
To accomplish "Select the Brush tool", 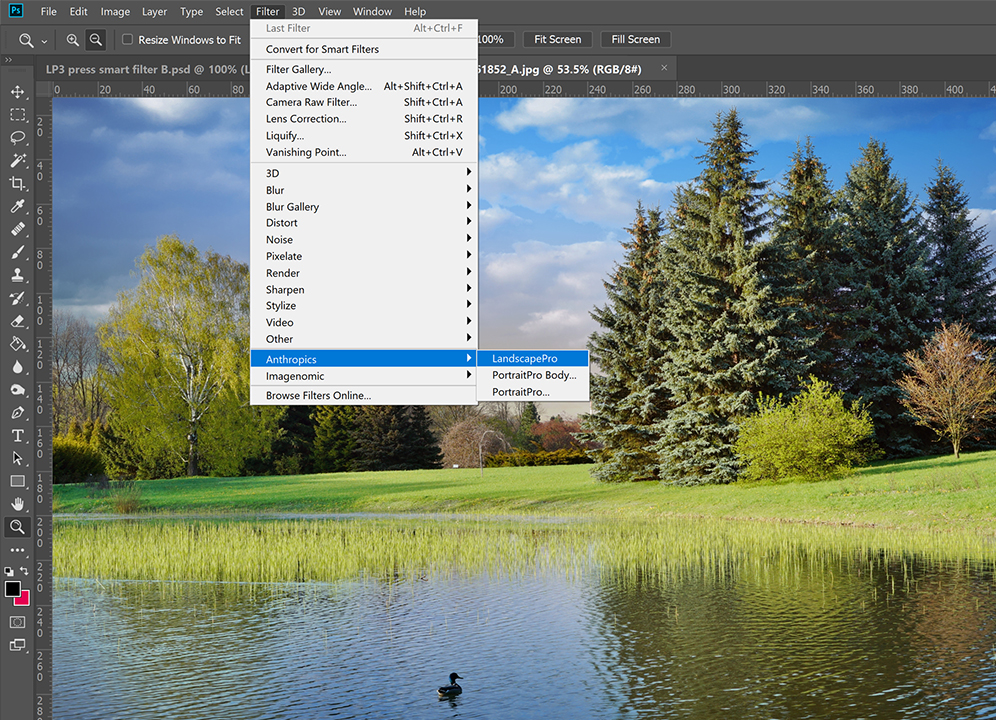I will pyautogui.click(x=16, y=251).
